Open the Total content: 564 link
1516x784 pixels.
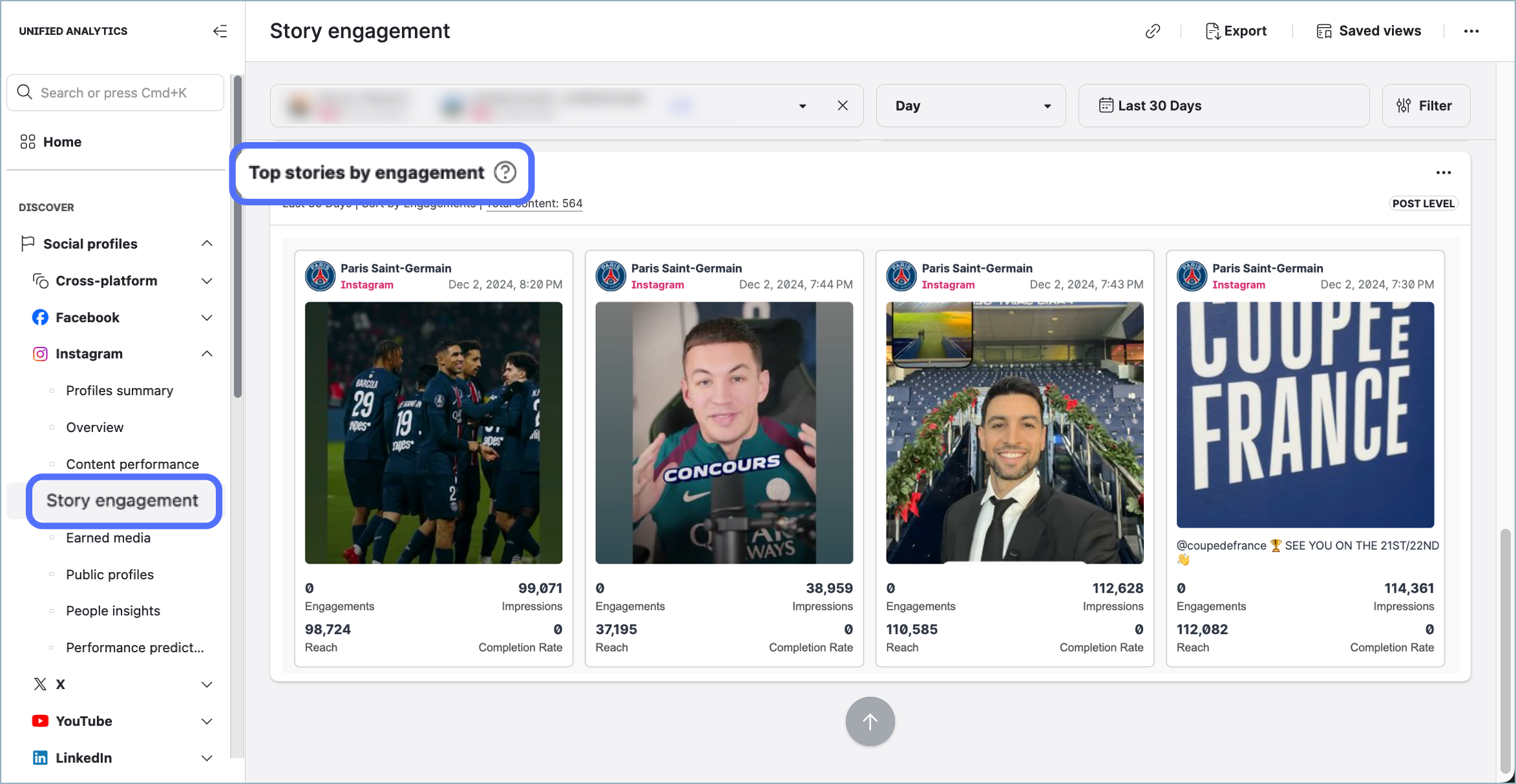(x=534, y=203)
